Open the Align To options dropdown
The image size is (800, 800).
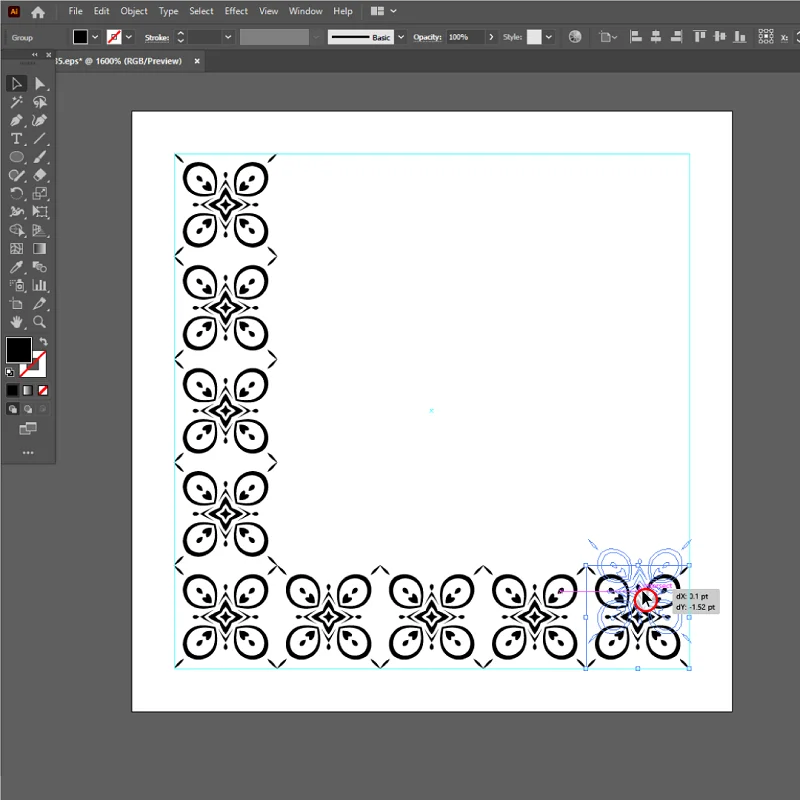[x=607, y=37]
